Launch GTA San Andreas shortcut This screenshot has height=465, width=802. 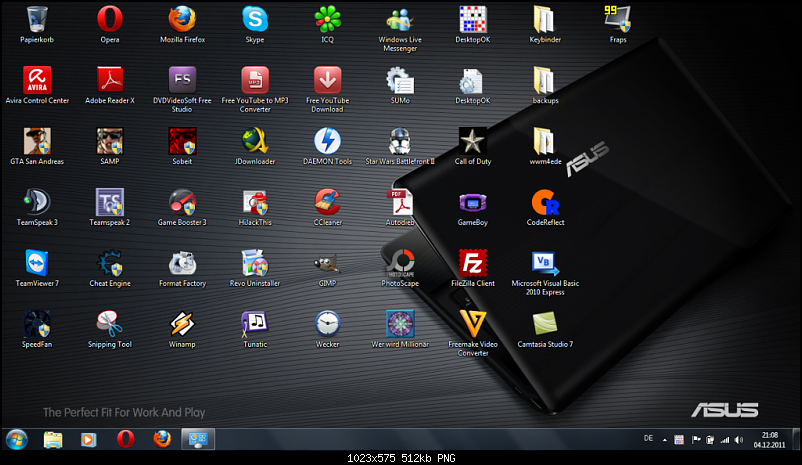[37, 141]
